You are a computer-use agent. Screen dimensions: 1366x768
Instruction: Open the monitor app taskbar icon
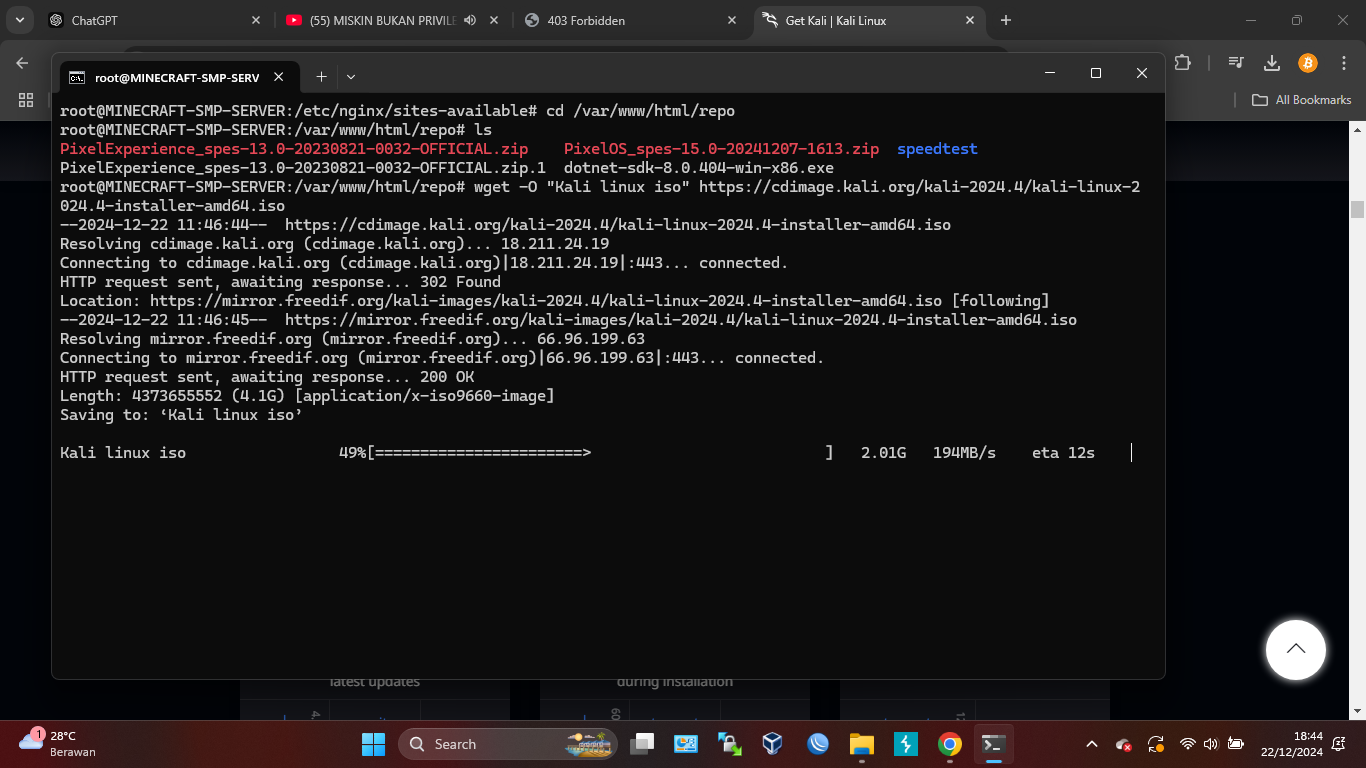click(x=685, y=744)
